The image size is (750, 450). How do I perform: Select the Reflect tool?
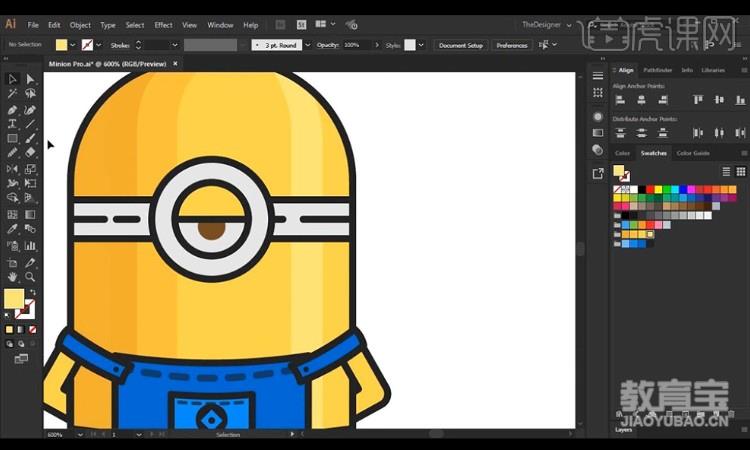coord(12,169)
